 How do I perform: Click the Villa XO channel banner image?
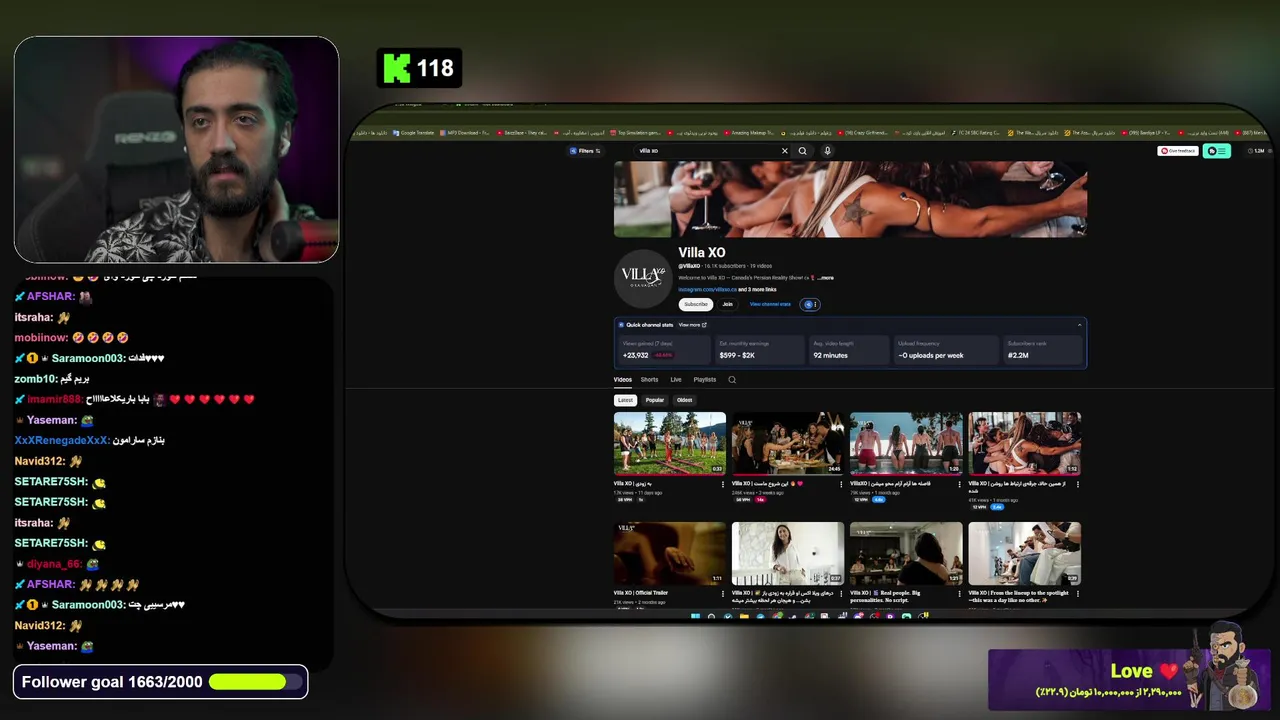coord(850,199)
